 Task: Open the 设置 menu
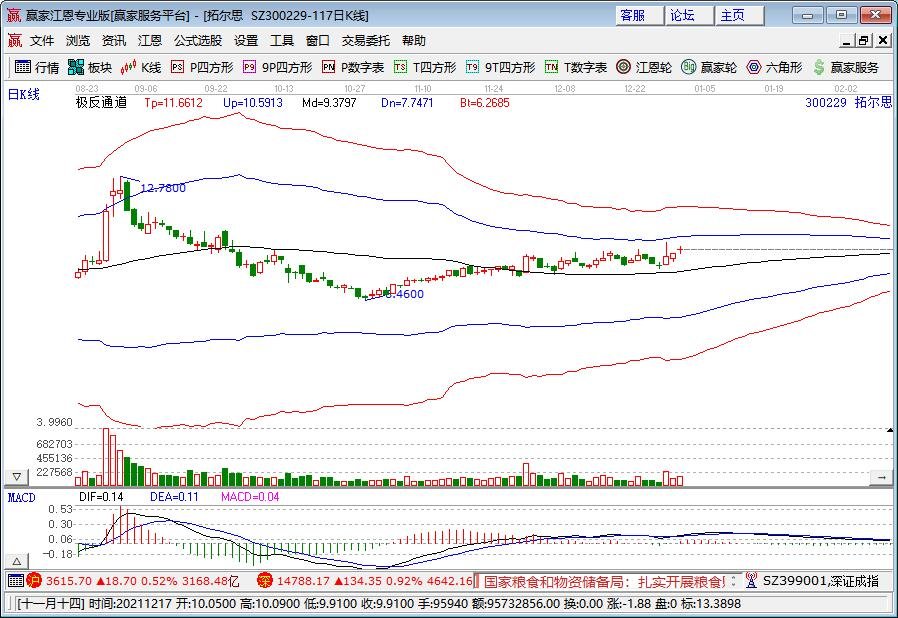coord(246,40)
